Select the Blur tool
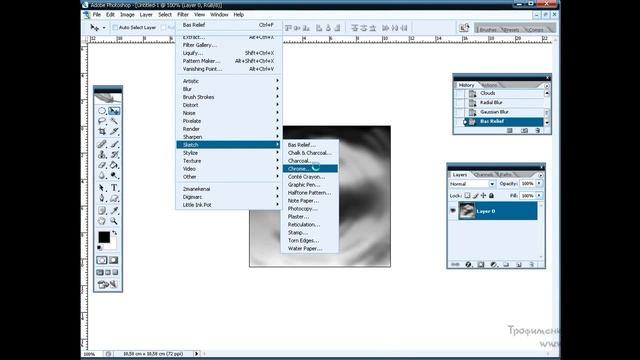 click(x=102, y=176)
